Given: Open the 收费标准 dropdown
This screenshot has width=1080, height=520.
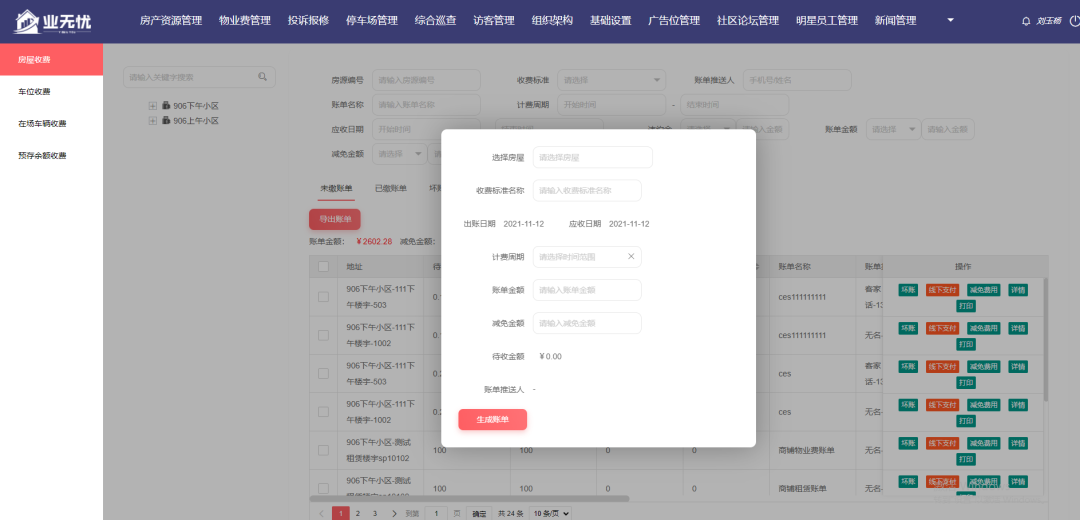Looking at the screenshot, I should point(611,80).
